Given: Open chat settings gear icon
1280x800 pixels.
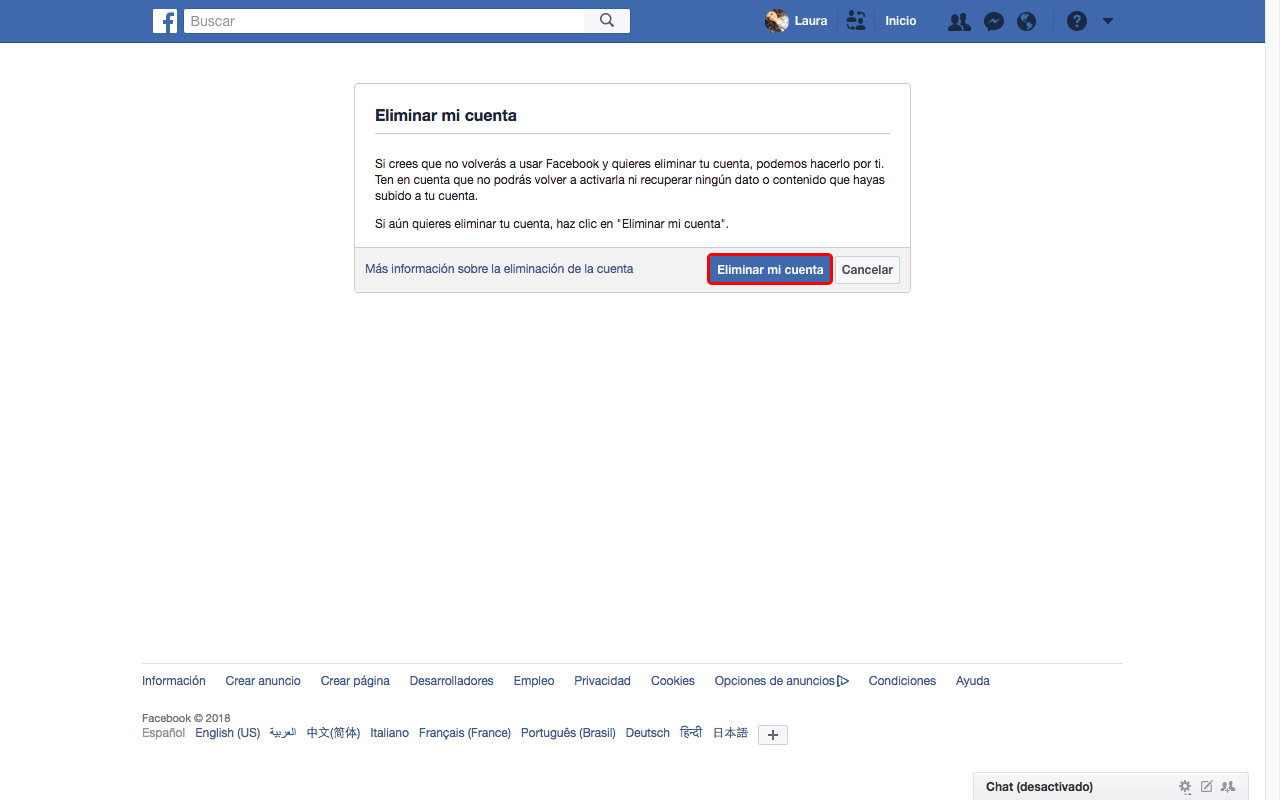Looking at the screenshot, I should pyautogui.click(x=1185, y=787).
